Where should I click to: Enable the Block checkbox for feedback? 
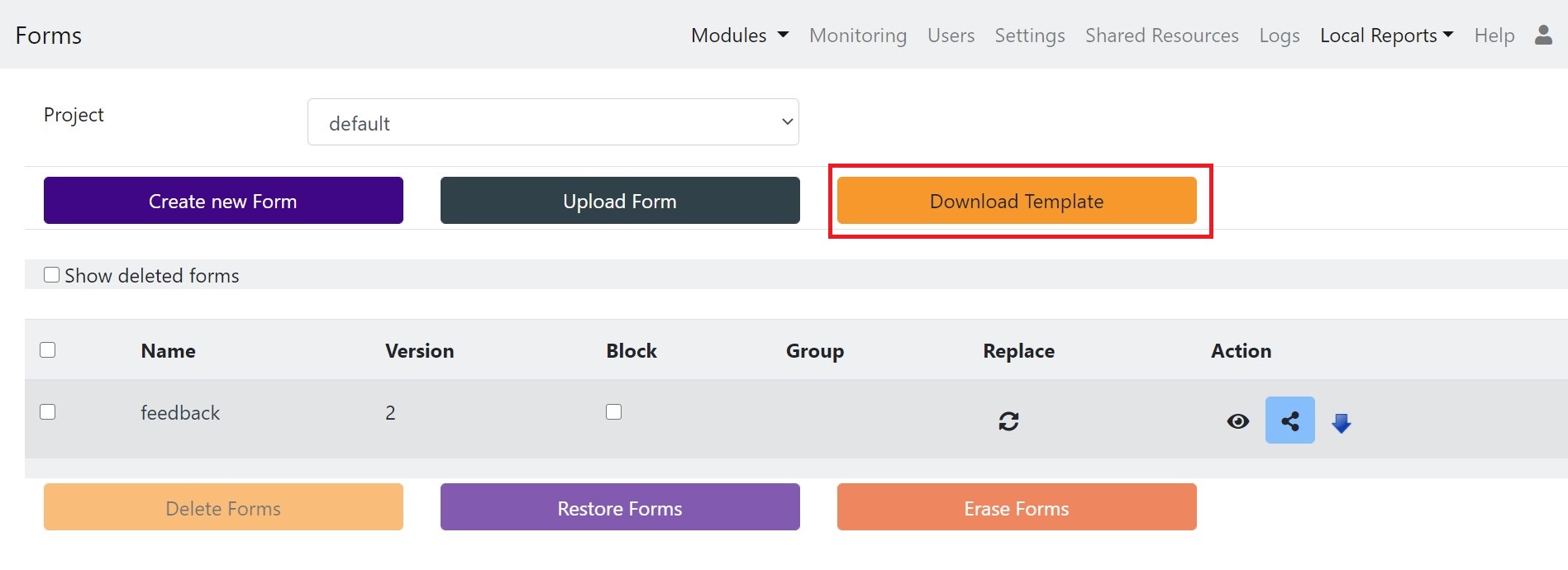point(613,412)
